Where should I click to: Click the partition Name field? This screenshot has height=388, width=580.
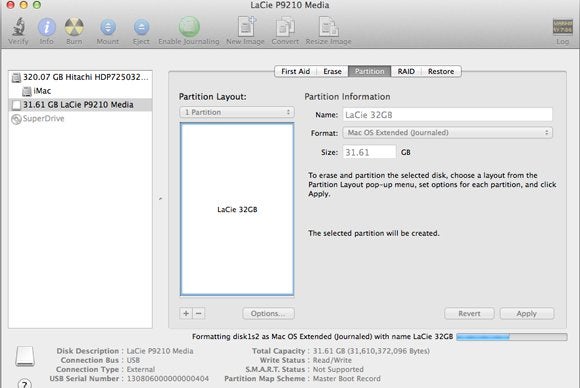(x=448, y=115)
